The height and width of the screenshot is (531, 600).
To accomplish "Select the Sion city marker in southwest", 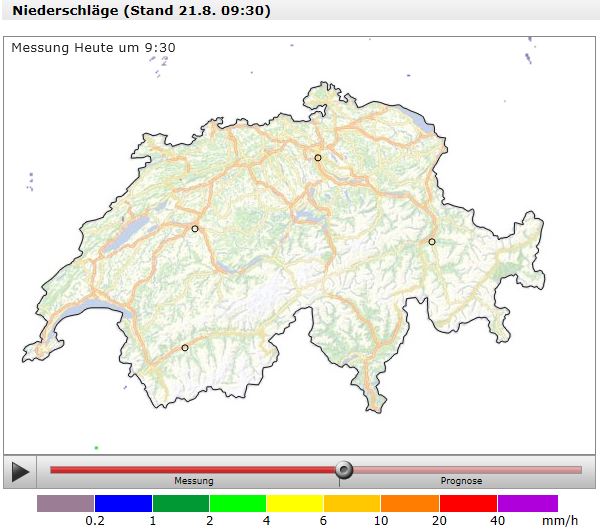I will pos(185,348).
